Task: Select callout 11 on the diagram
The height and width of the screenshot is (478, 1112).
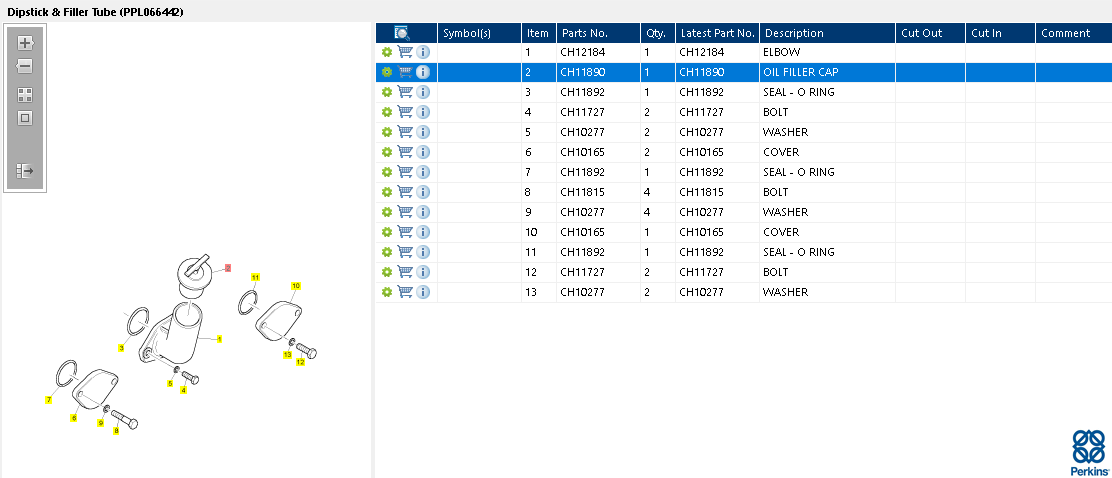Action: (255, 277)
